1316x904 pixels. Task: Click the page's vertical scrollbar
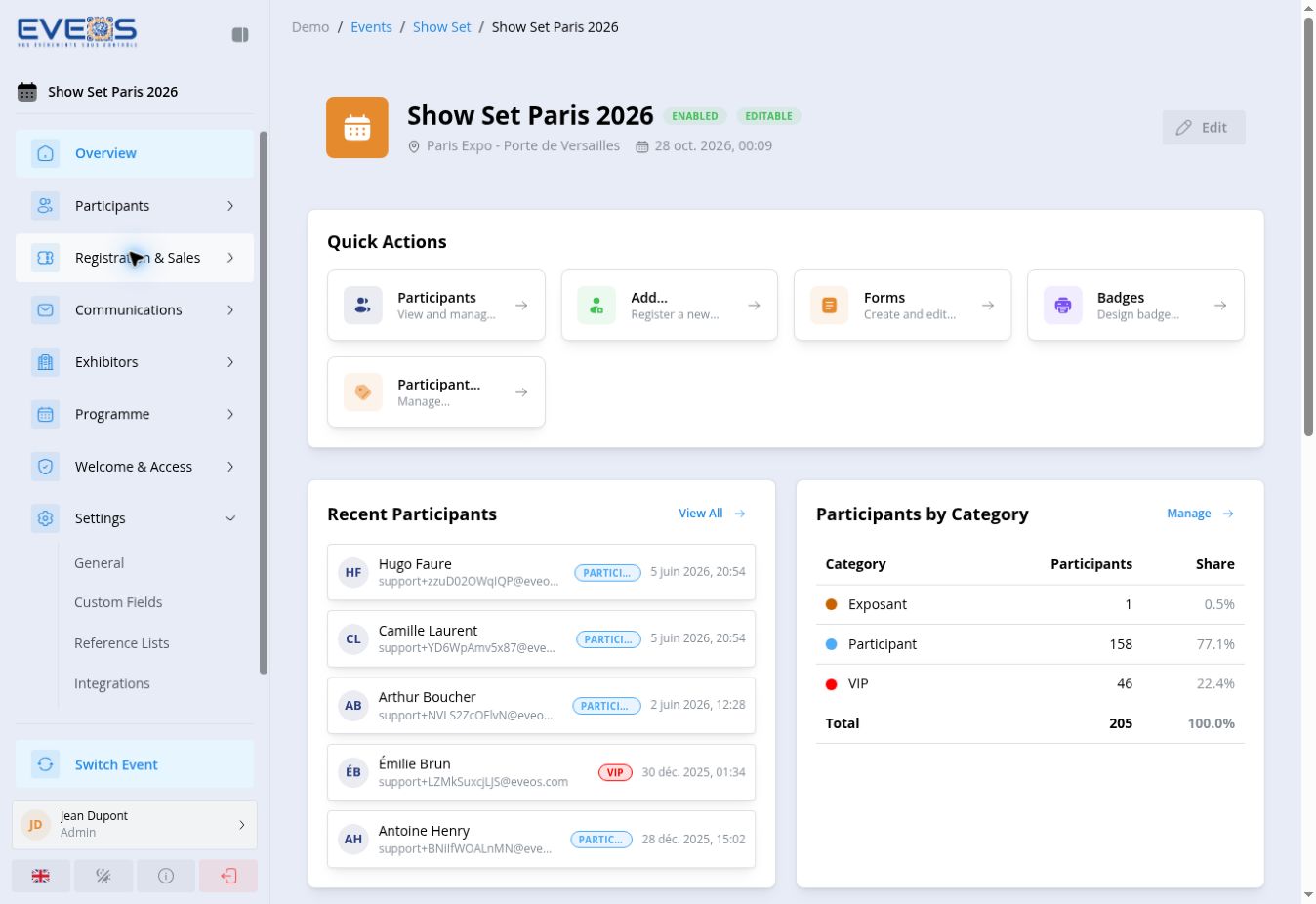click(x=1308, y=226)
